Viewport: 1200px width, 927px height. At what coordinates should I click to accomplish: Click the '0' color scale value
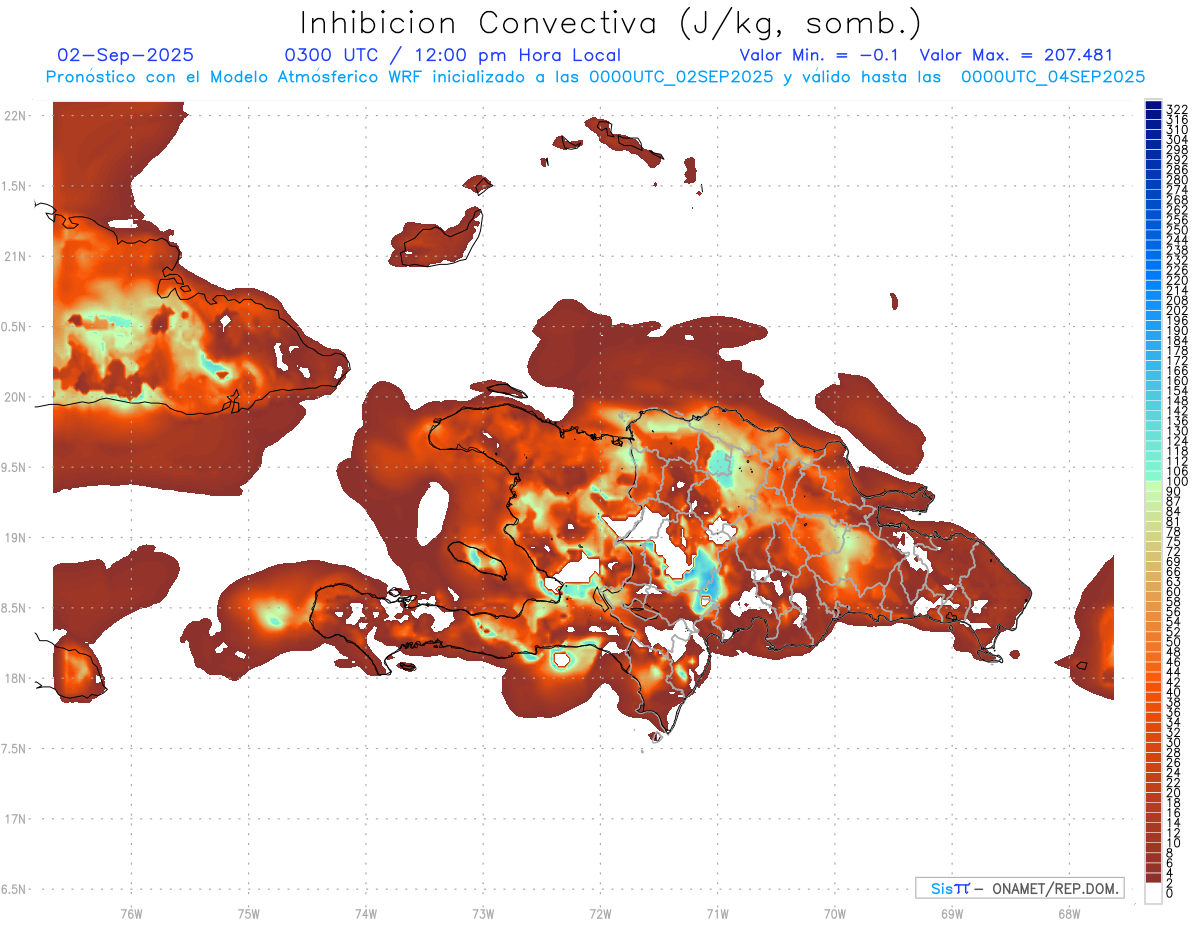click(1170, 892)
